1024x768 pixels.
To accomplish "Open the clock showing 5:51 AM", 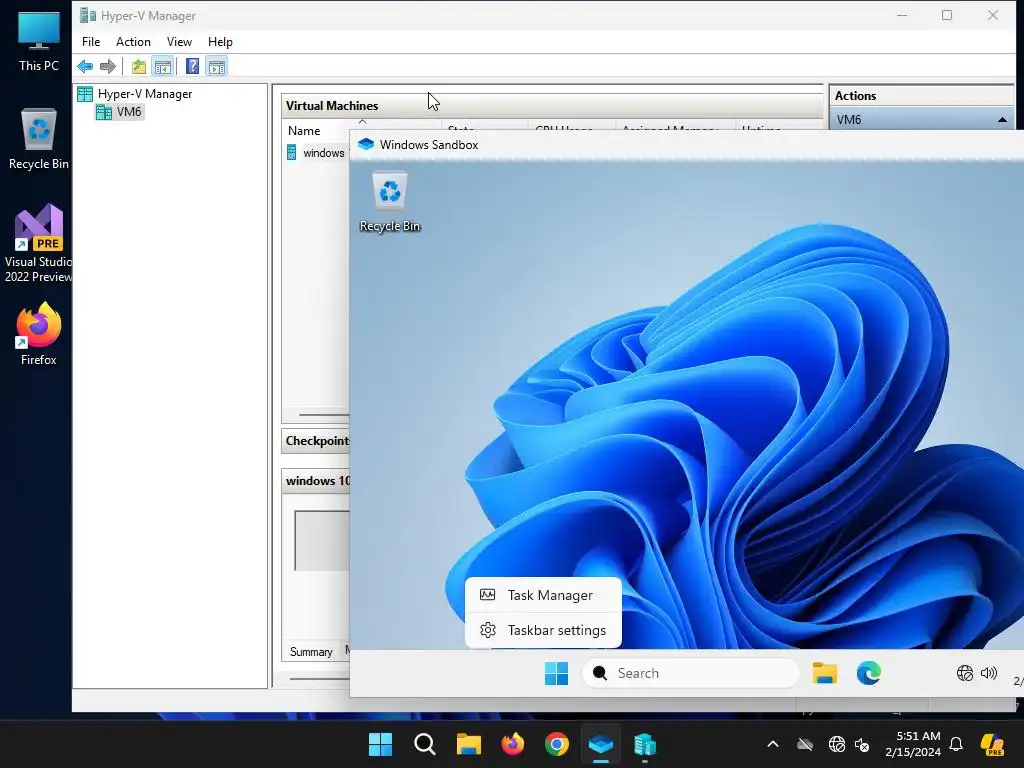I will tap(913, 744).
